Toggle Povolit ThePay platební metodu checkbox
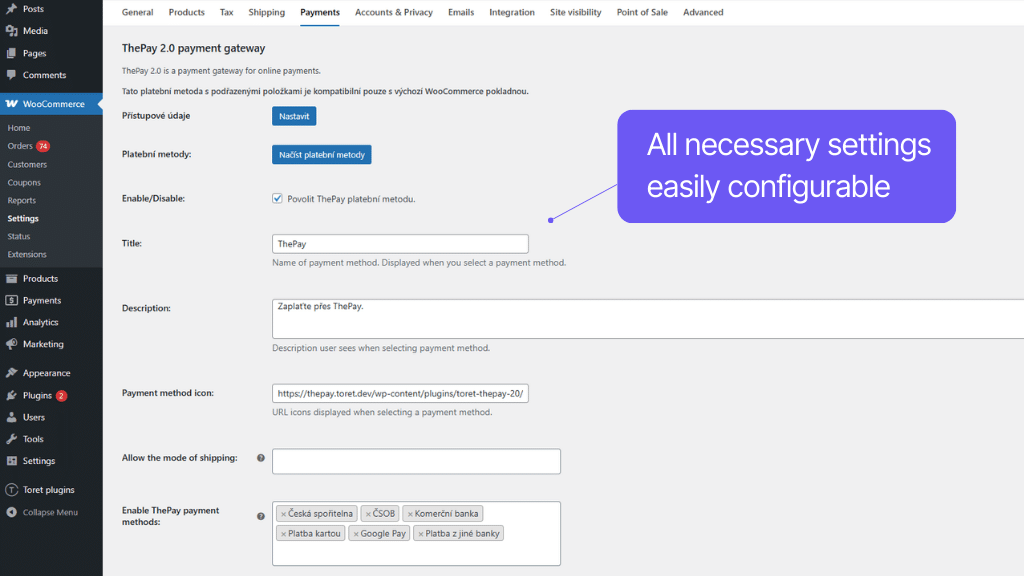Screen dimensions: 1024x576 [x=278, y=199]
